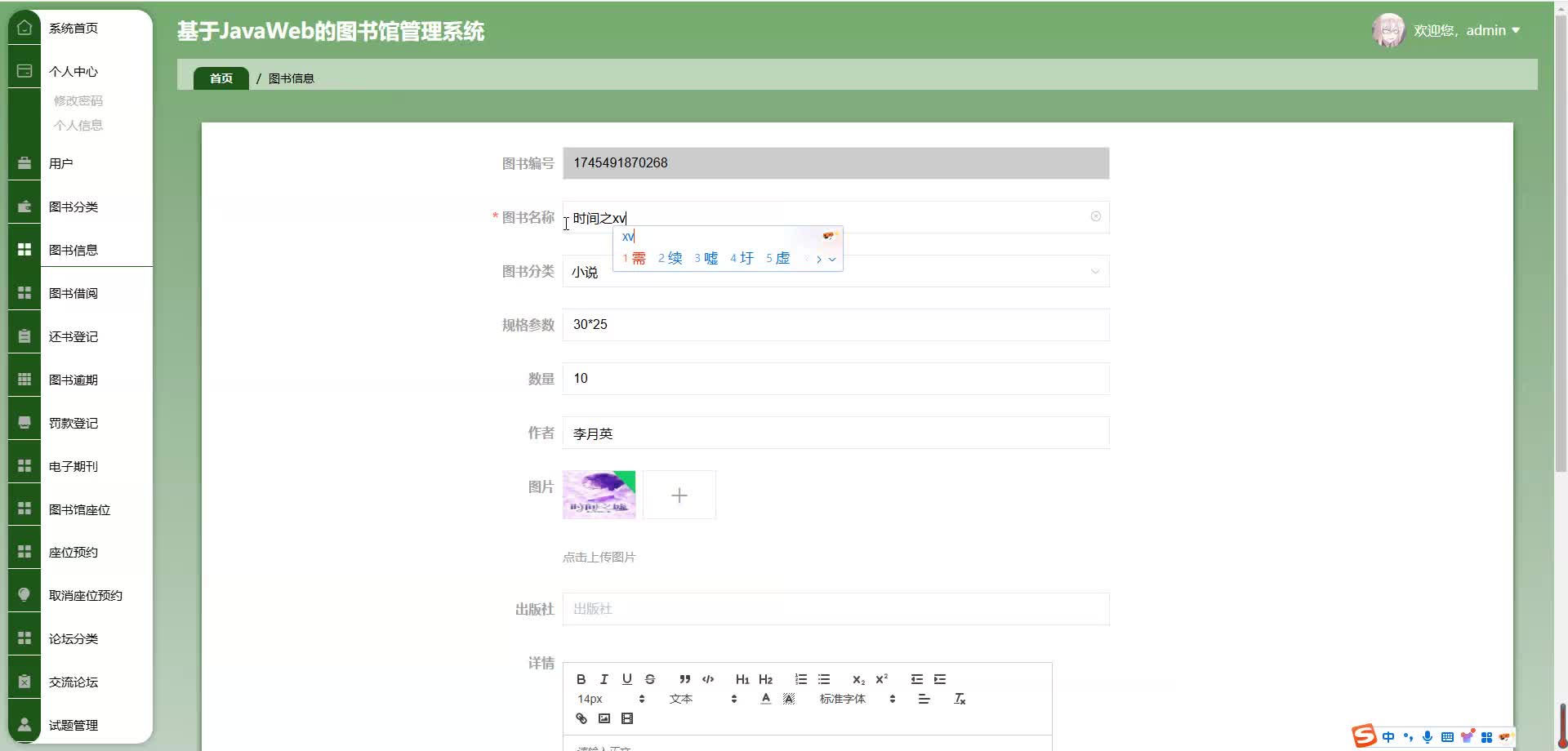Open the 标准字体 font family dropdown

click(x=844, y=699)
